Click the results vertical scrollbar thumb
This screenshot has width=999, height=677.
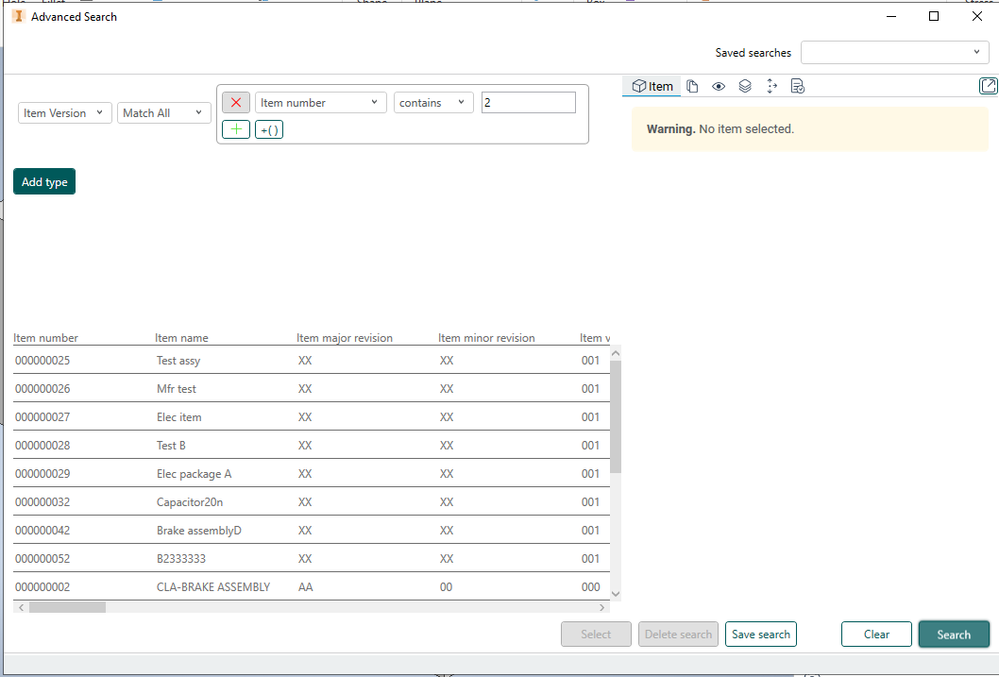[x=615, y=417]
